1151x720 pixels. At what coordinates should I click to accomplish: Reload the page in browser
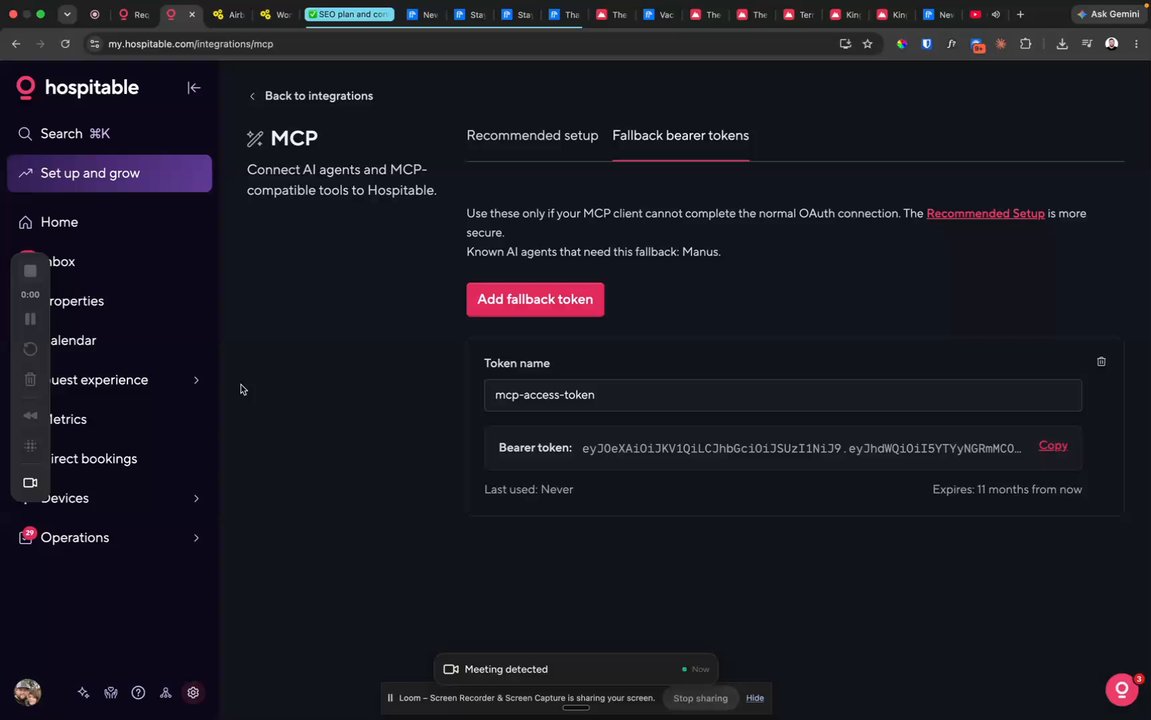[x=65, y=44]
